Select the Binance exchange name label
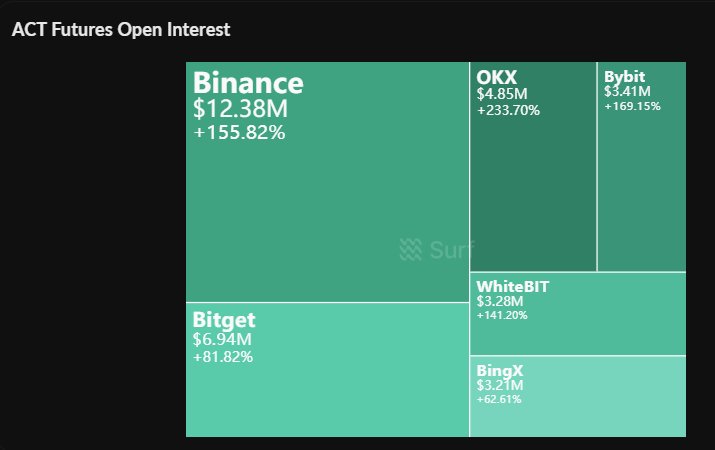 (247, 83)
